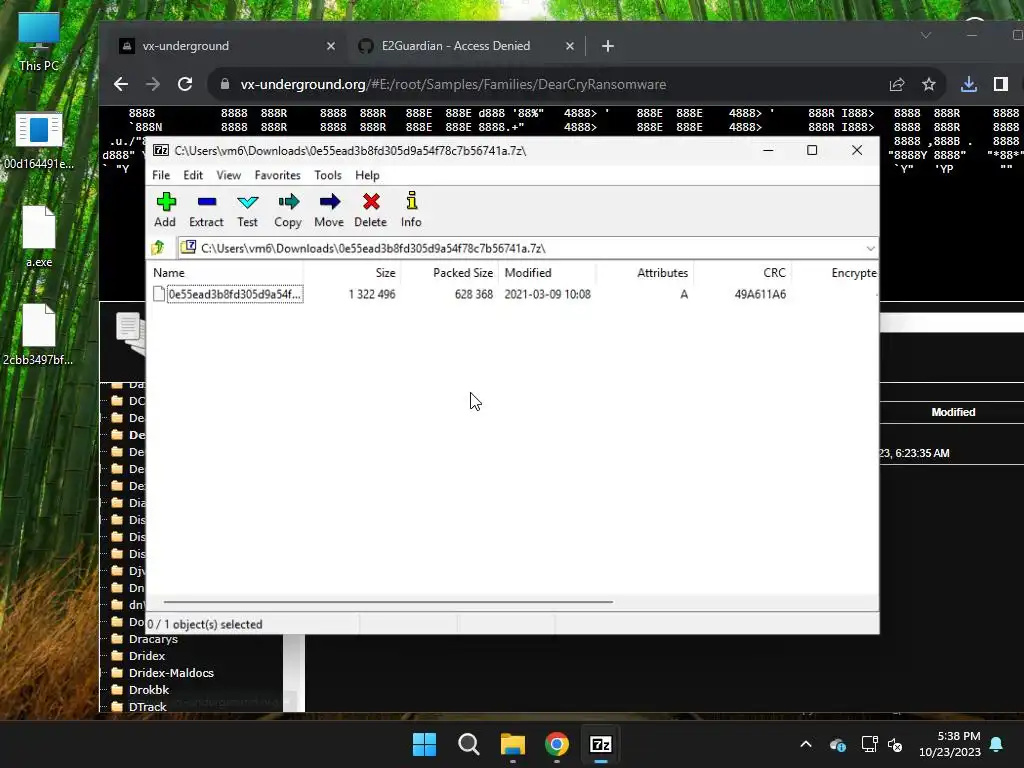
Task: Sort by the Attributes column
Action: tap(644, 273)
